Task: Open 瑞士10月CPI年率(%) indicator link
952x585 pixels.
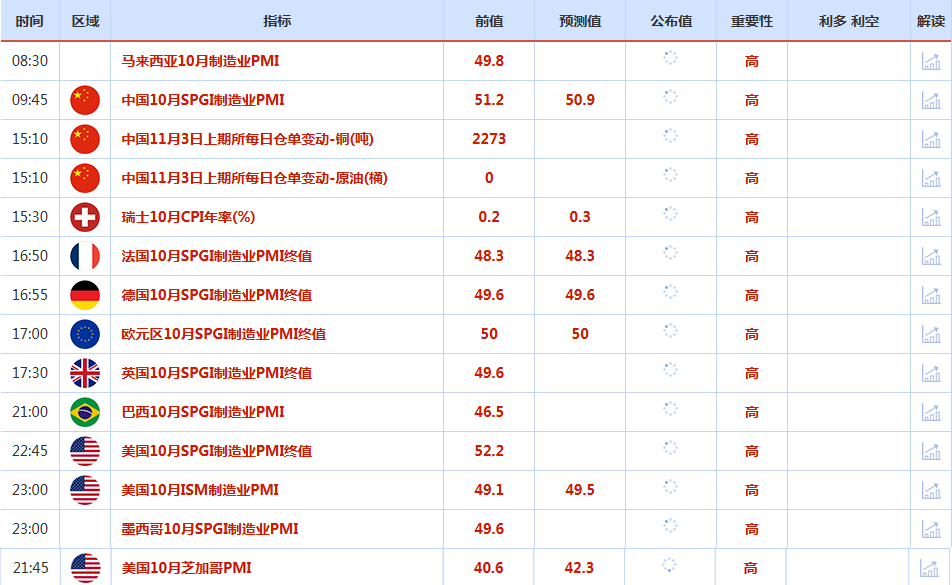Action: point(188,217)
